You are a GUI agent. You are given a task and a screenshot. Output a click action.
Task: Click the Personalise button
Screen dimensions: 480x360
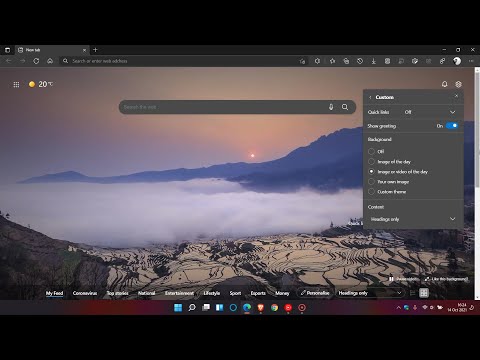315,293
